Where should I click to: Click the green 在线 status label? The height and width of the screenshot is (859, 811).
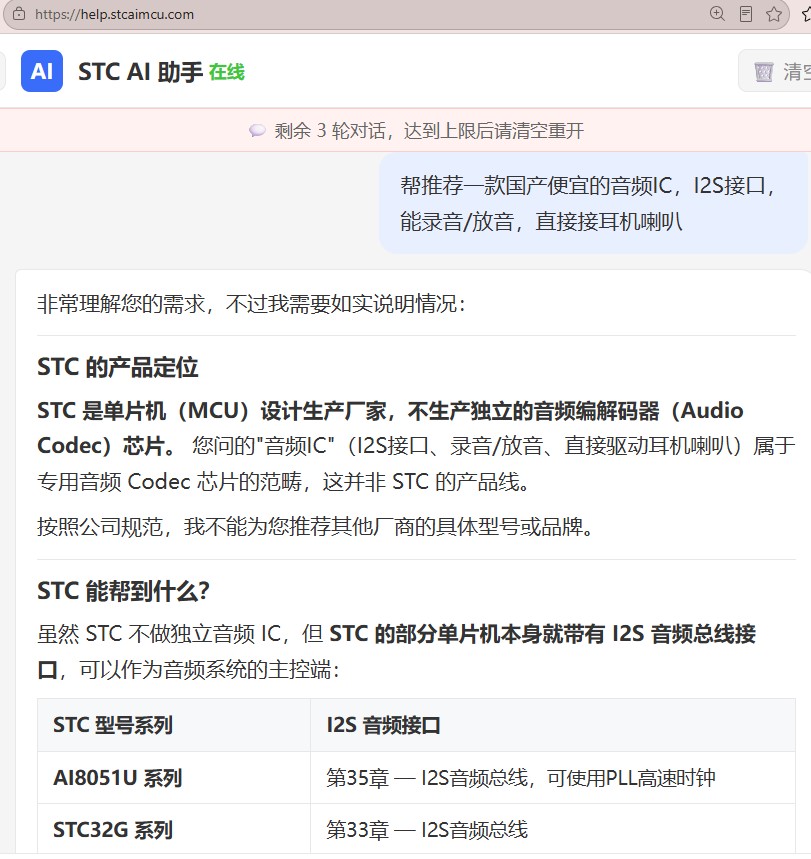tap(227, 72)
